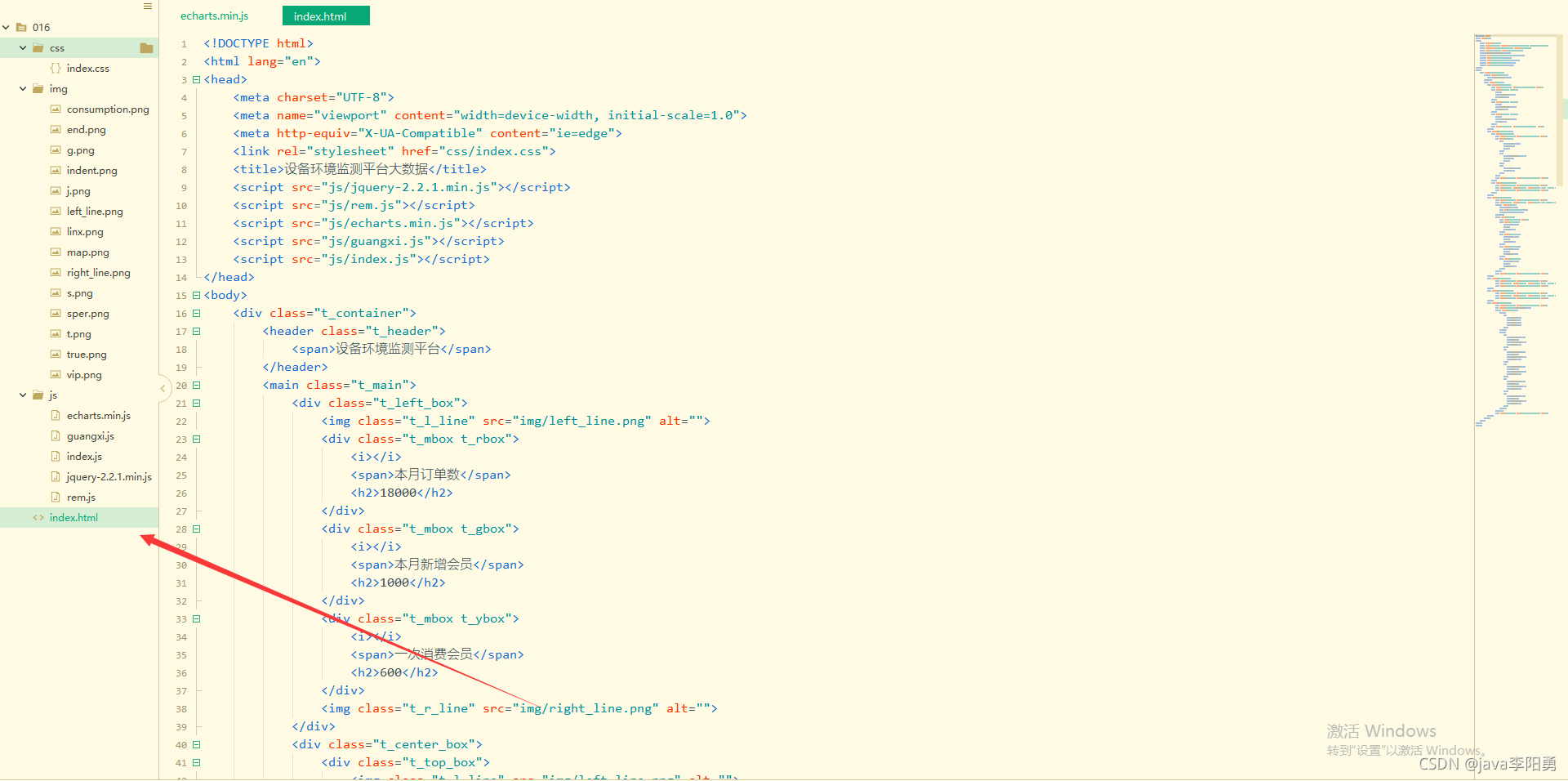
Task: Fold the header block at line 17
Action: [196, 331]
